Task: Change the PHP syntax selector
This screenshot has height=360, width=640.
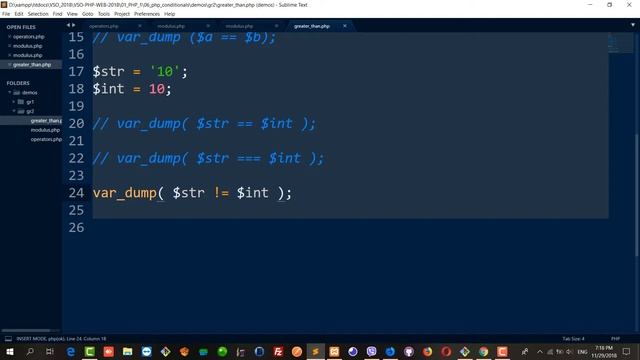Action: (616, 339)
